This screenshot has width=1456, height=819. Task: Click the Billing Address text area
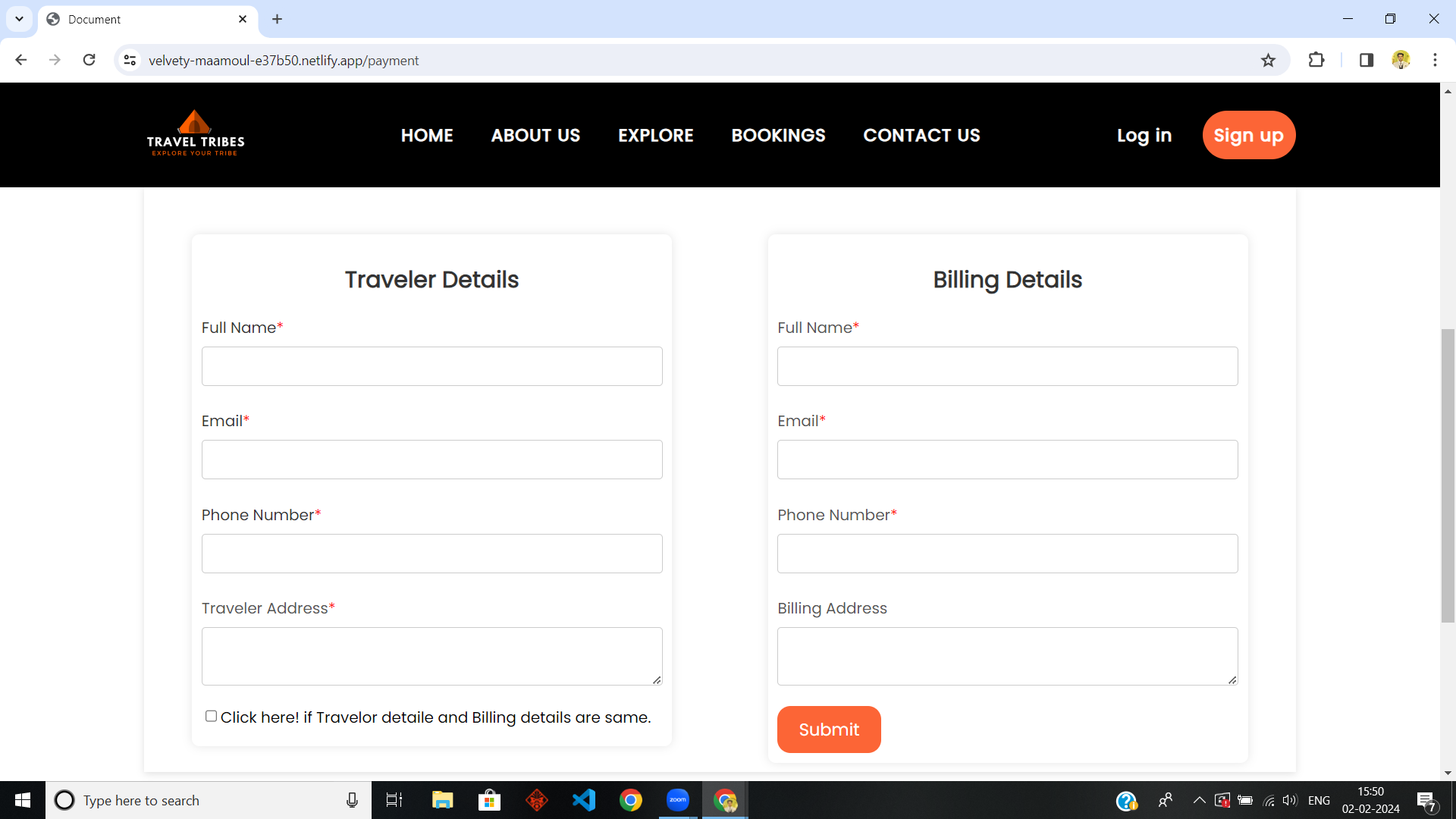tap(1008, 656)
